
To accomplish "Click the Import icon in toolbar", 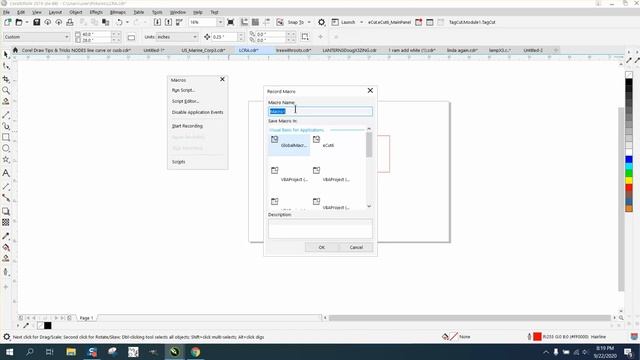I will [157, 22].
